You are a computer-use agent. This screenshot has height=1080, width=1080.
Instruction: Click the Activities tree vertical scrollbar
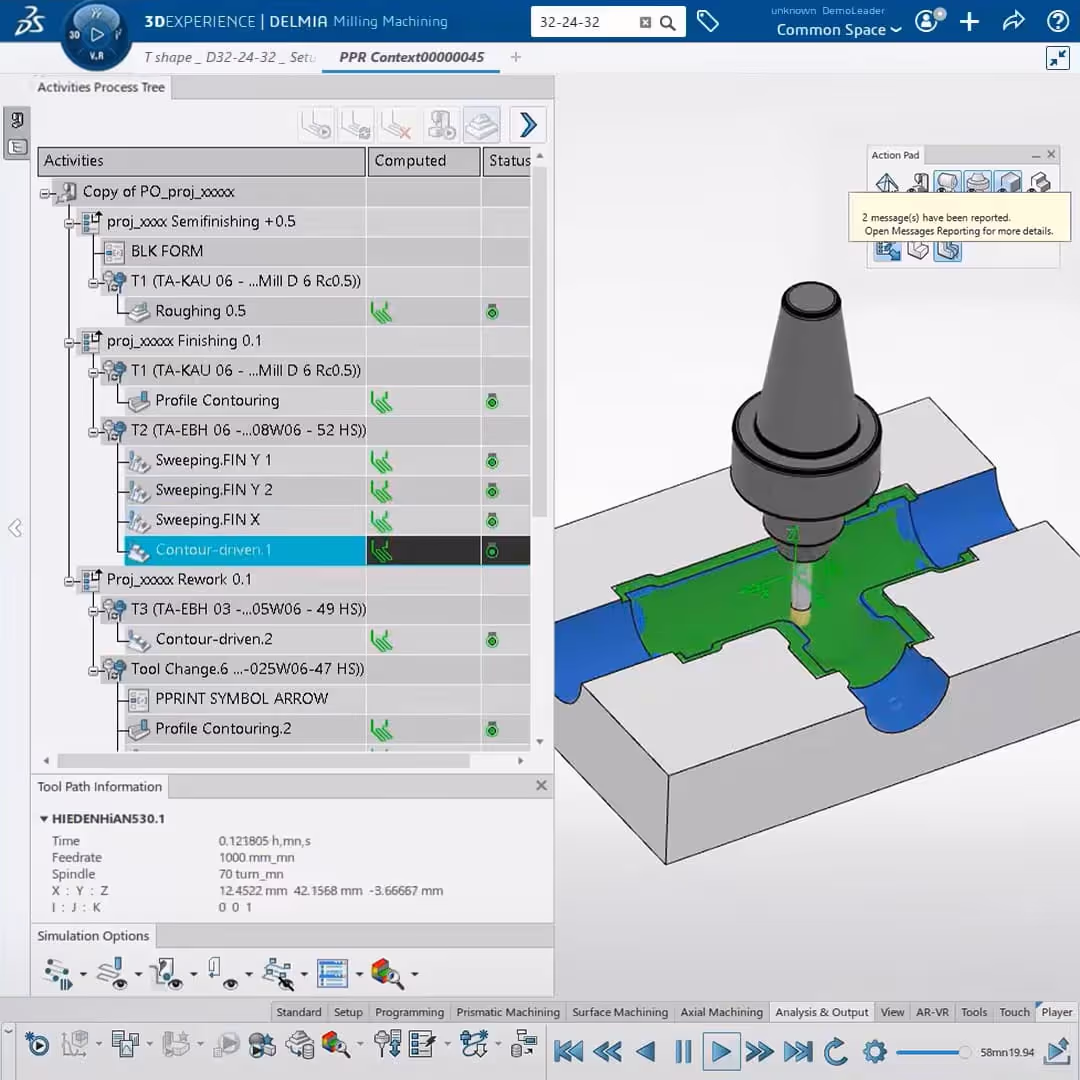coord(539,342)
